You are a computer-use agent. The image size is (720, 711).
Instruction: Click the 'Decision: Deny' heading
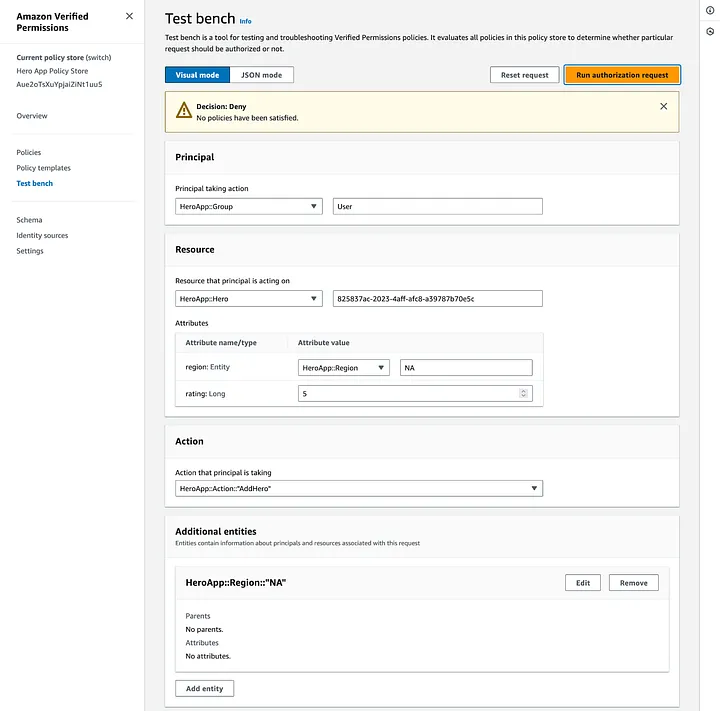coord(221,106)
